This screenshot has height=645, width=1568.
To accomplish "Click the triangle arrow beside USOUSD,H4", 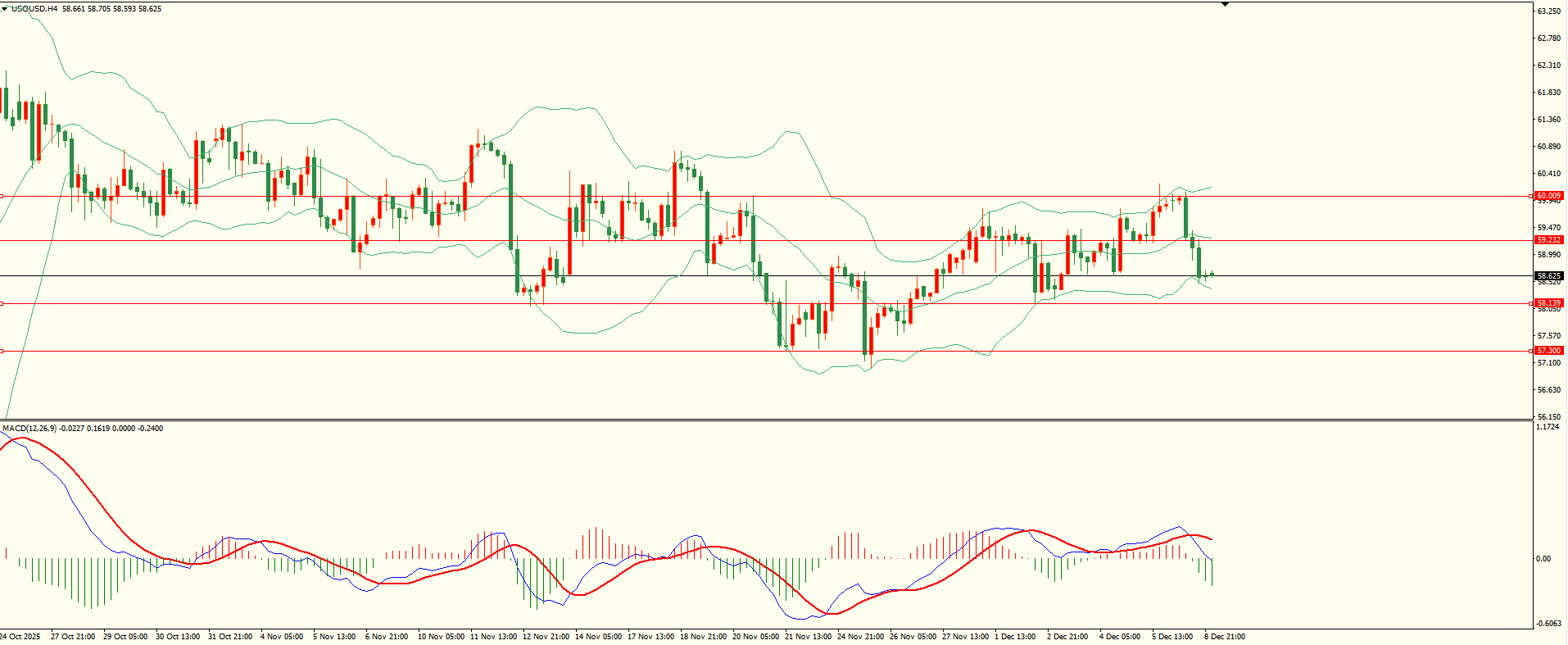I will click(x=5, y=8).
